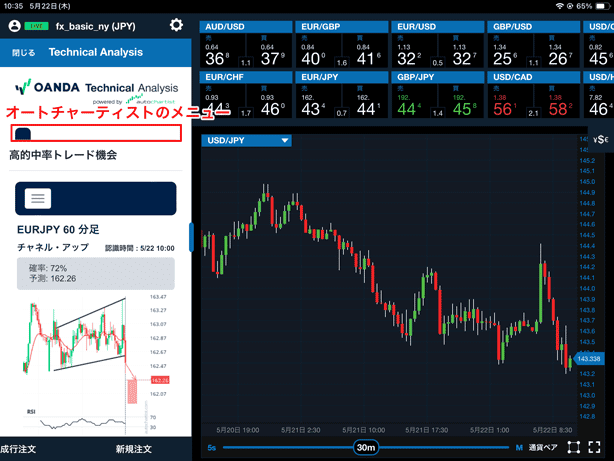Tap the 確率 72% prediction box
This screenshot has height=461, width=614.
[96, 273]
